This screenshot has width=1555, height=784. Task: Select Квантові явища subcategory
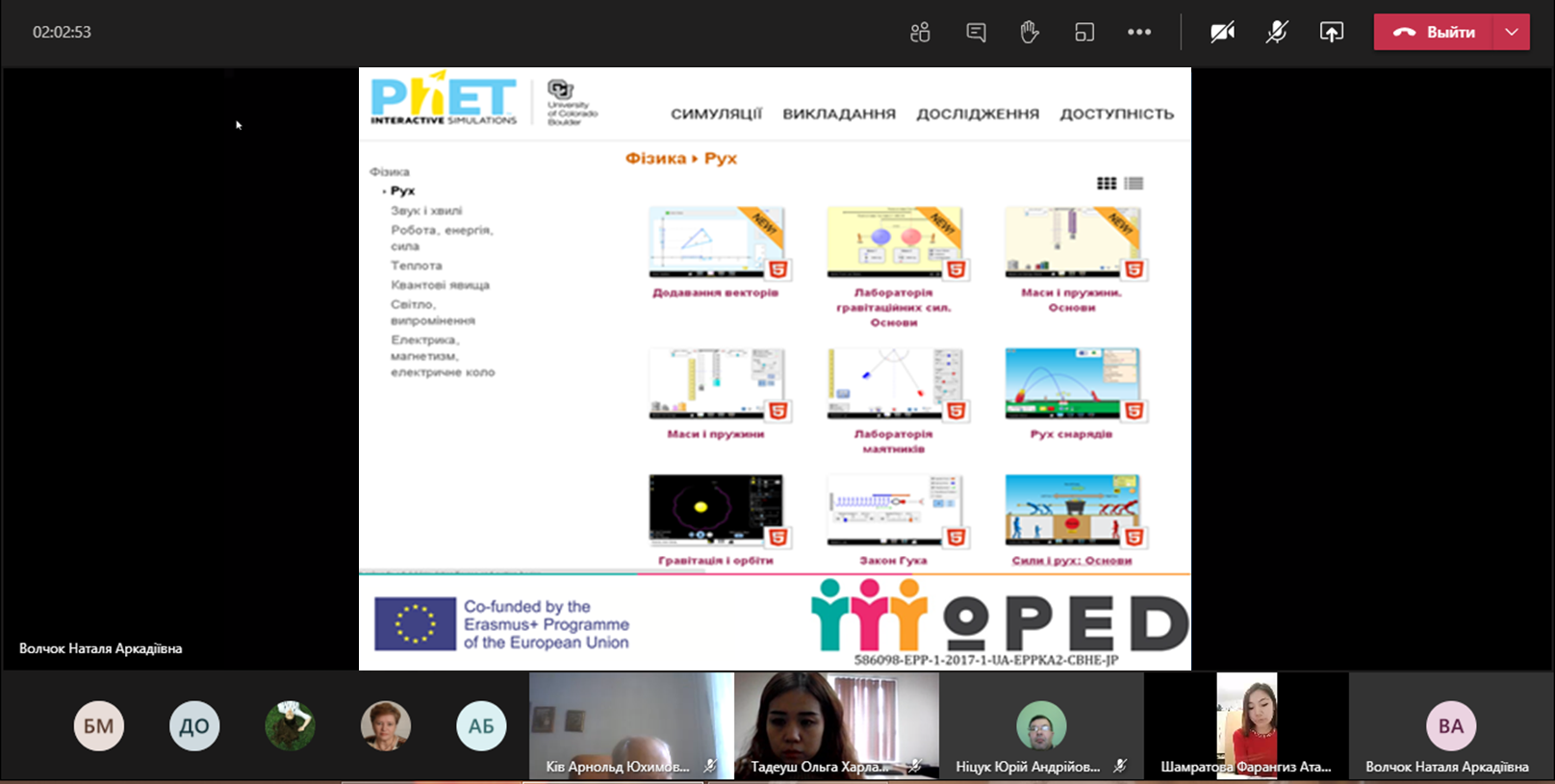coord(440,285)
